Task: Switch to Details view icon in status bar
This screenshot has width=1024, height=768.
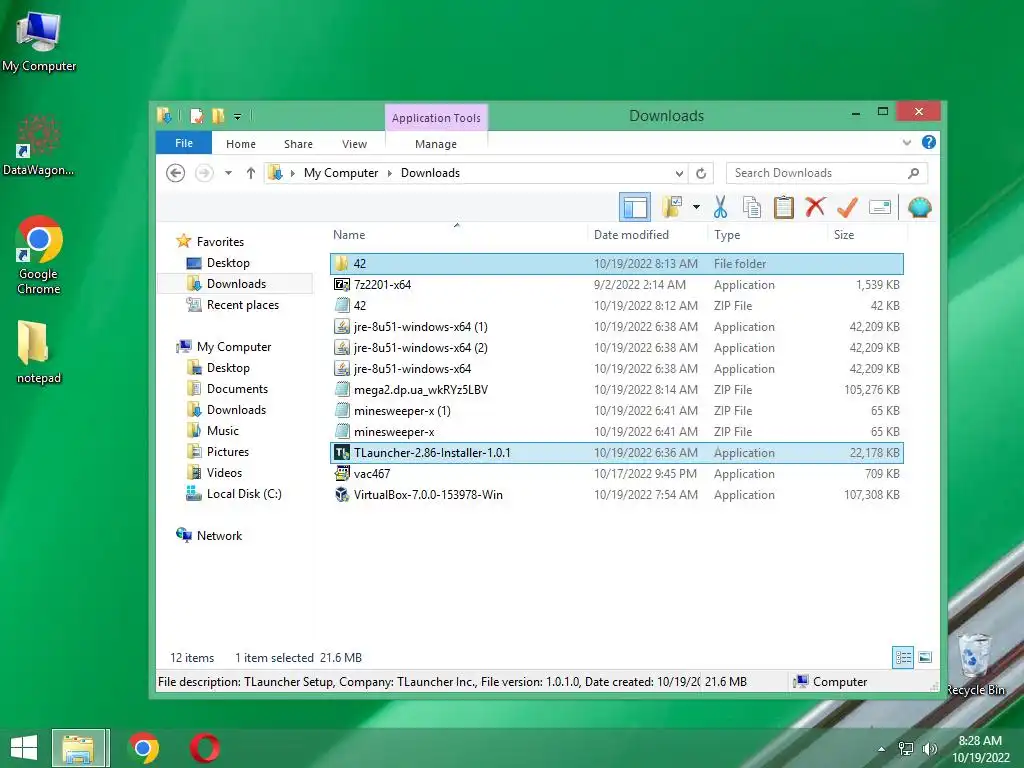Action: tap(903, 657)
